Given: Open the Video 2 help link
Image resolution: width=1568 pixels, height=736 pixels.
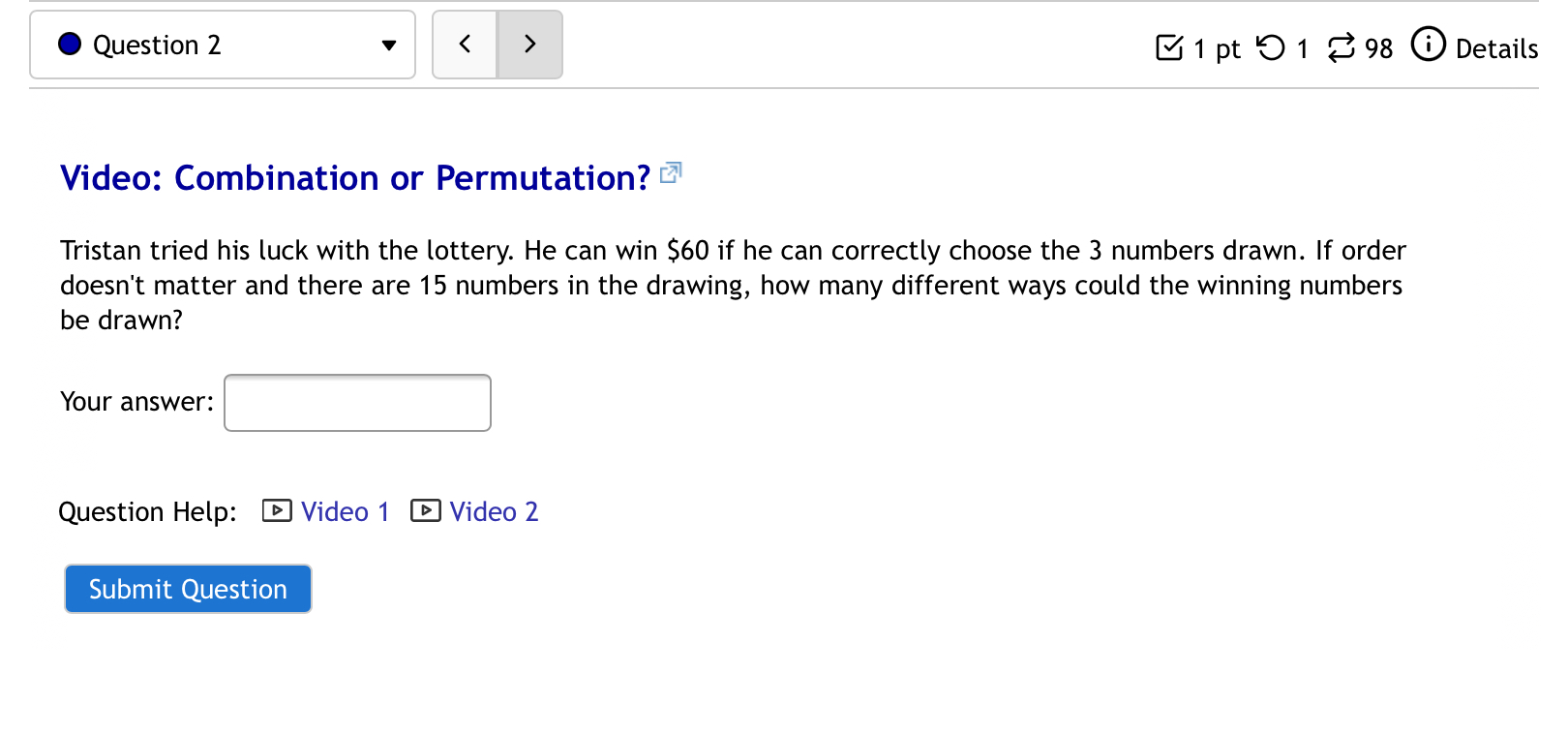Looking at the screenshot, I should (x=494, y=511).
